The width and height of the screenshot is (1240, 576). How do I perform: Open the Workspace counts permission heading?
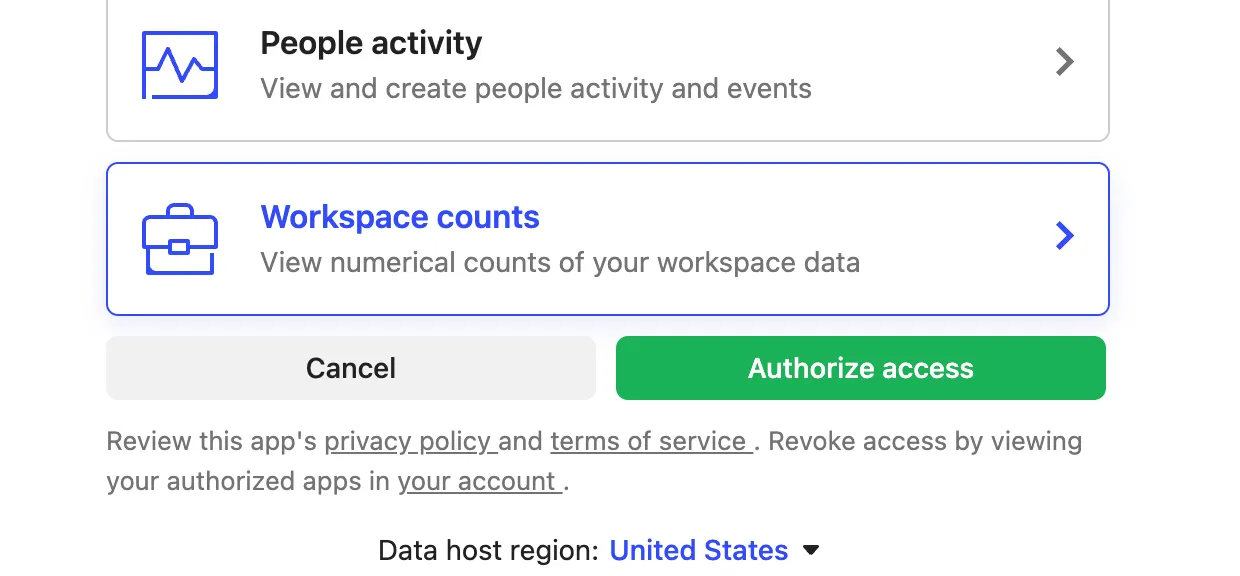[x=400, y=217]
